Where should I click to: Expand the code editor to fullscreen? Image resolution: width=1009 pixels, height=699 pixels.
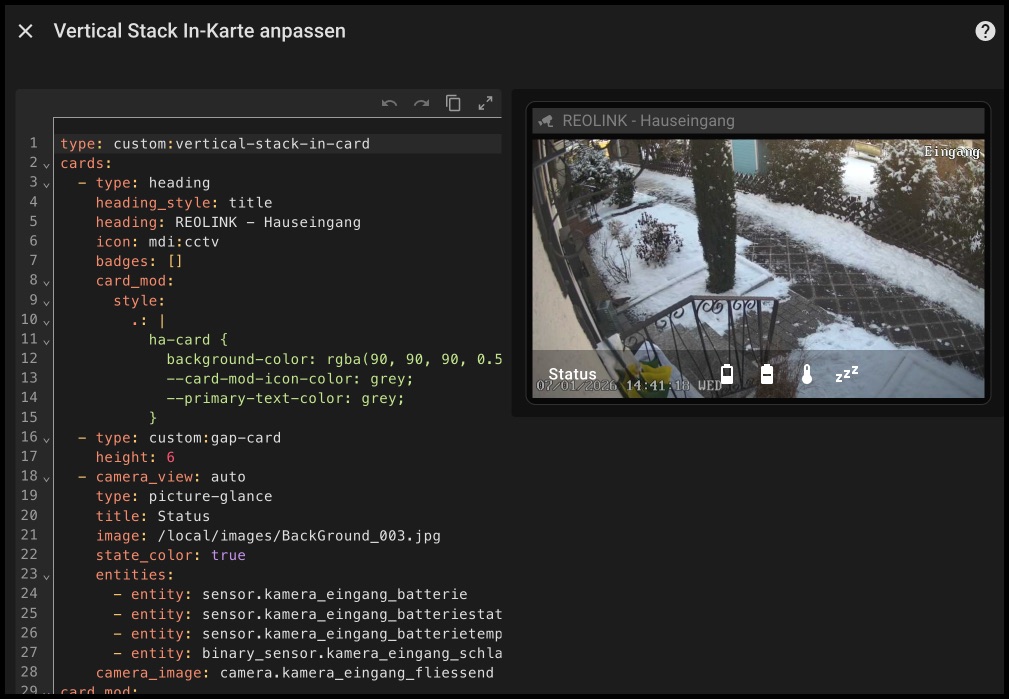[x=485, y=103]
